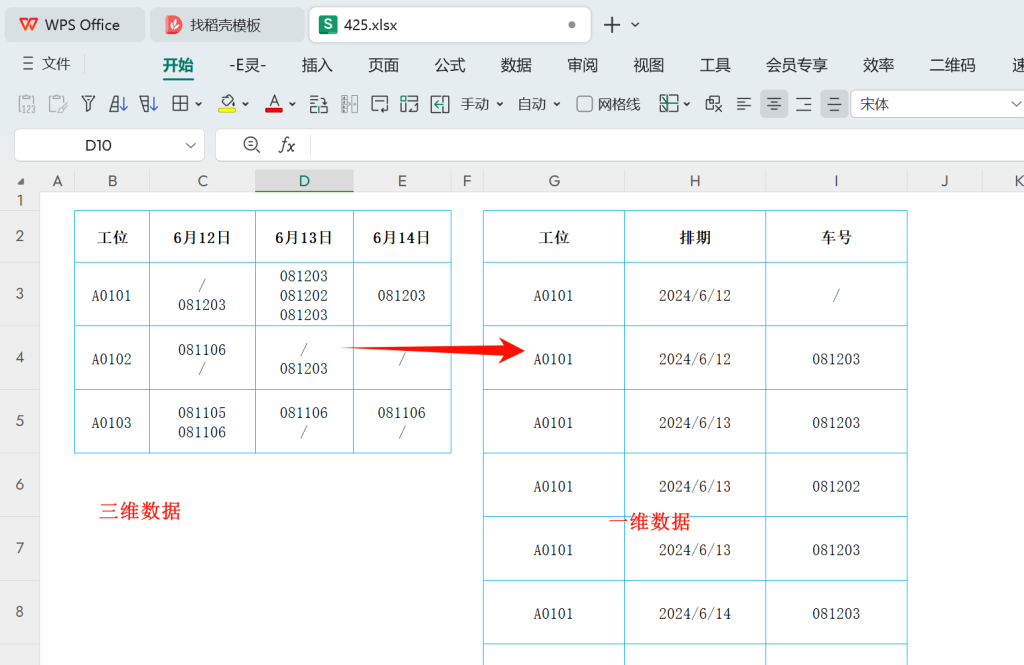This screenshot has height=665, width=1024.
Task: Open the 工具 ribbon tab
Action: [x=715, y=65]
